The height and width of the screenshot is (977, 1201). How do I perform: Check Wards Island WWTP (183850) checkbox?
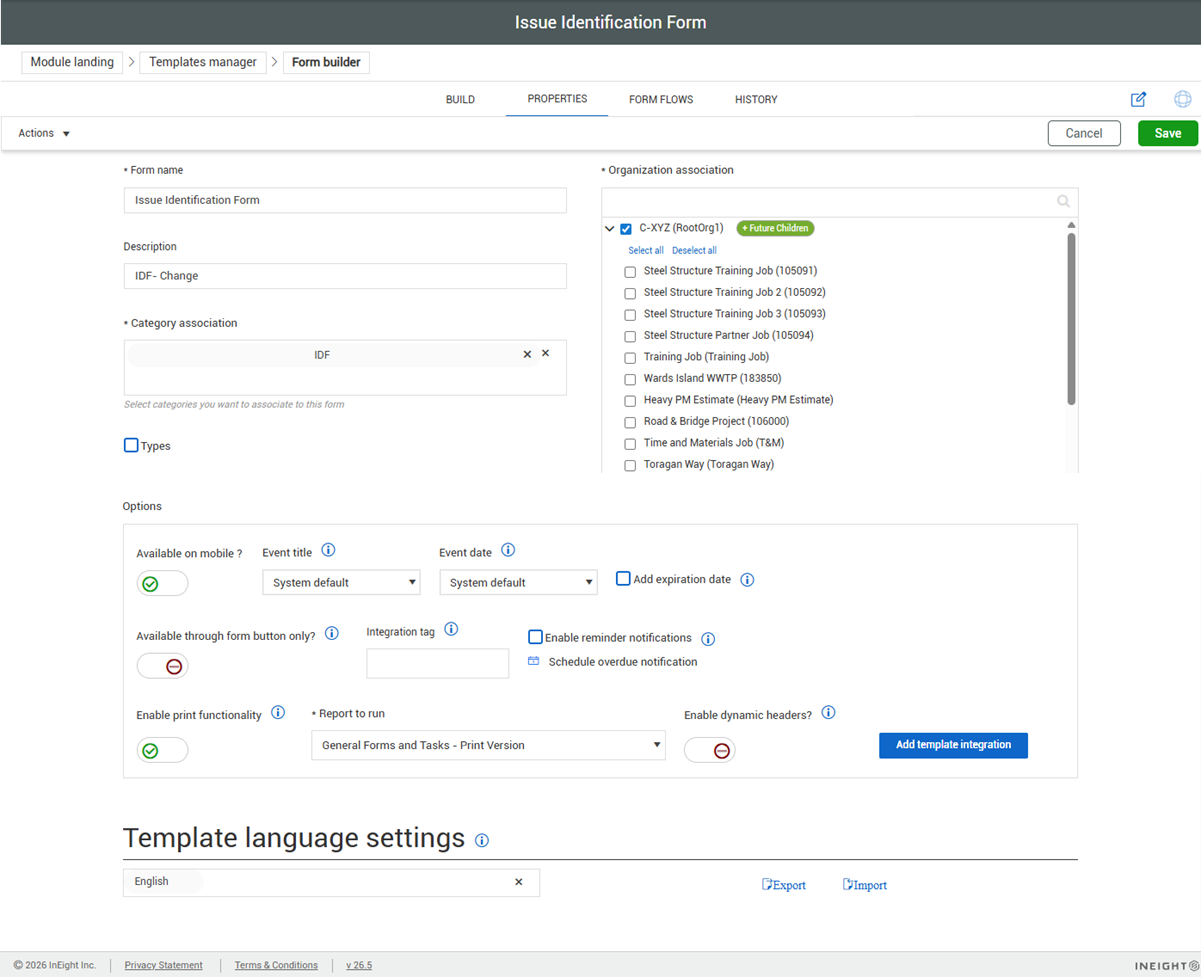(x=630, y=379)
